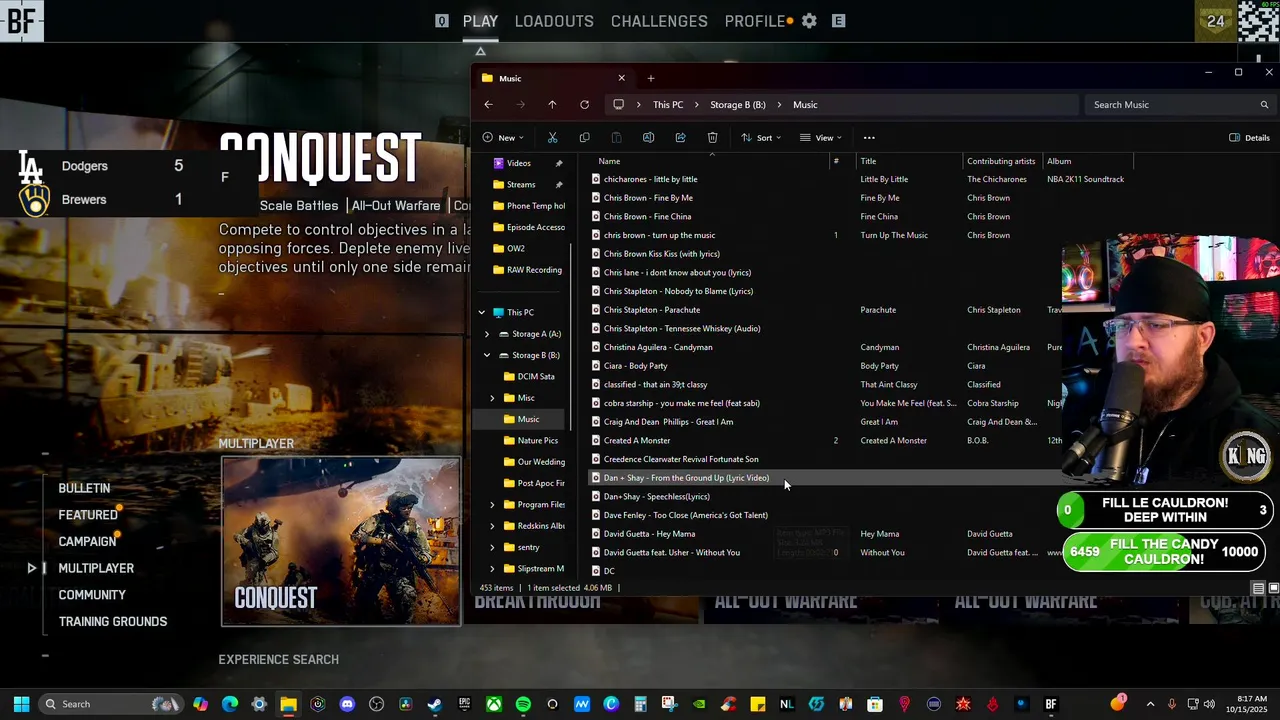Viewport: 1280px width, 720px height.
Task: Open Spotify from the taskbar
Action: tap(523, 704)
